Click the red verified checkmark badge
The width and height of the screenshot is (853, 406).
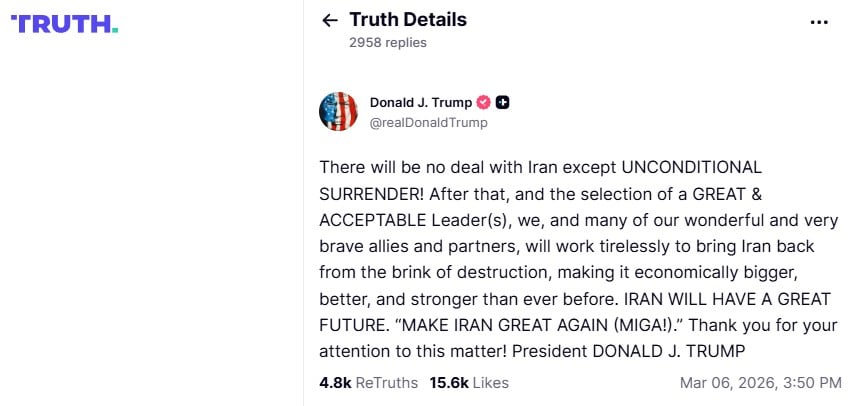pyautogui.click(x=483, y=103)
